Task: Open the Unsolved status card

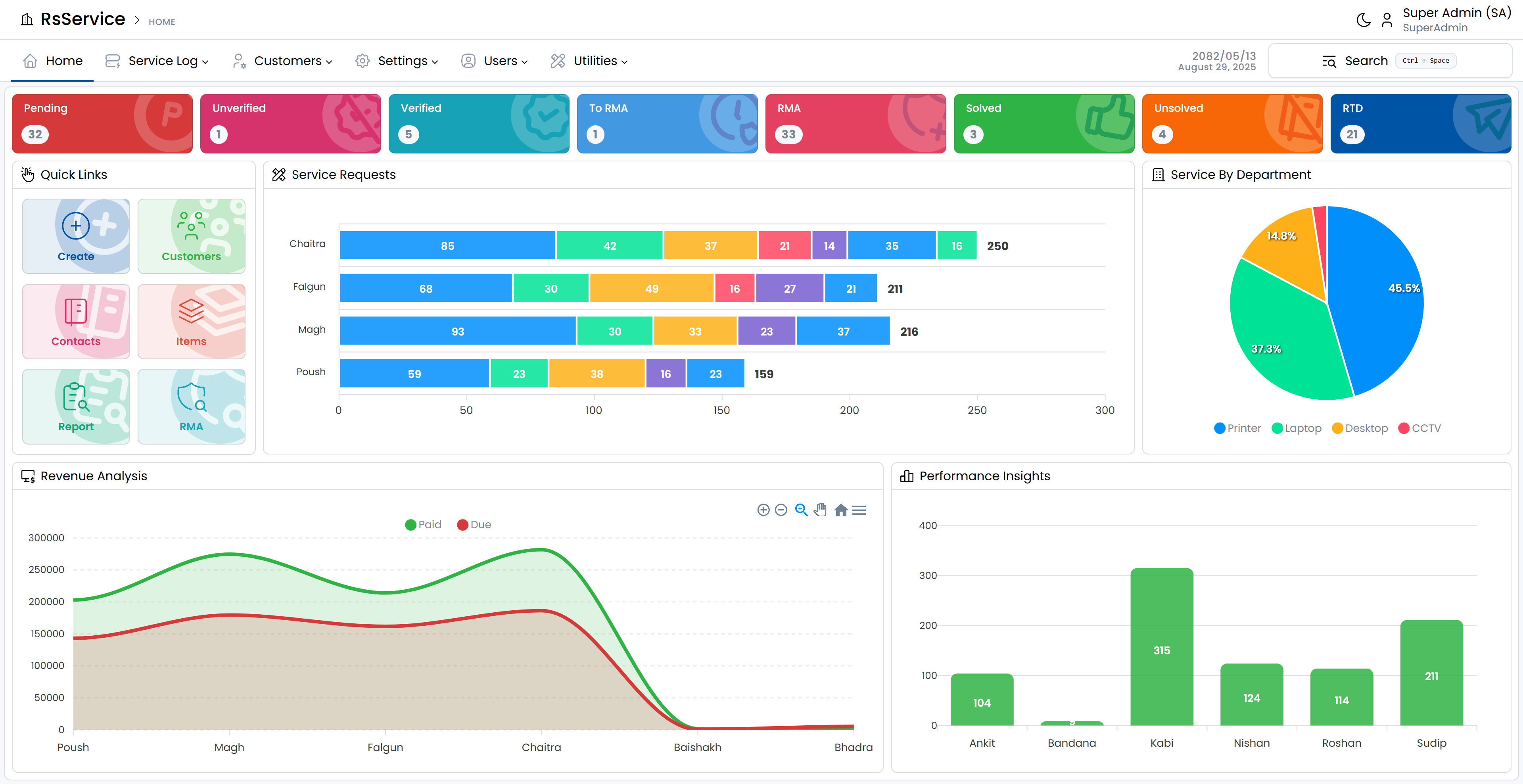Action: [x=1232, y=124]
